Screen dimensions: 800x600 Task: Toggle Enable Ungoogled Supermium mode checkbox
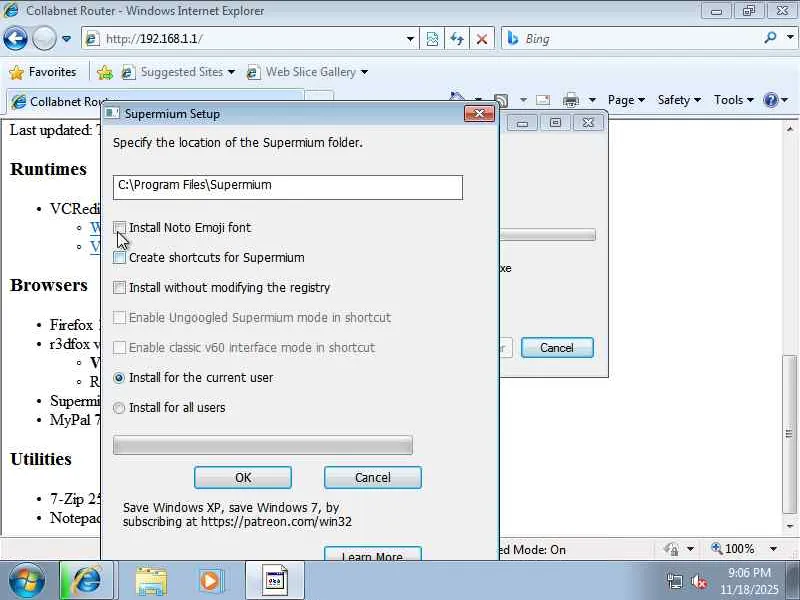(x=119, y=317)
